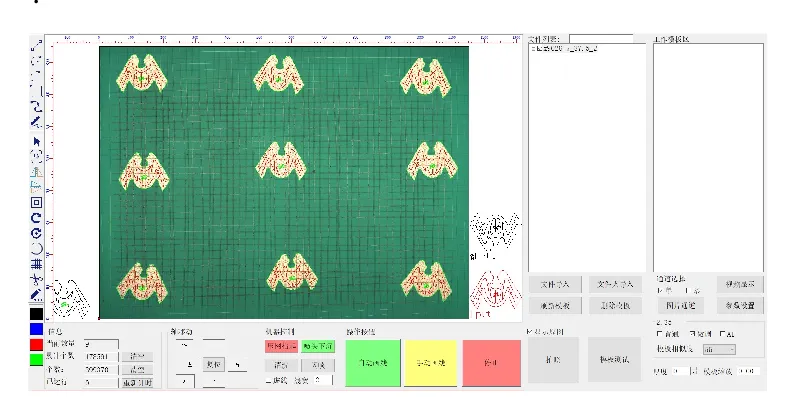Viewport: 795px width, 397px height.
Task: Click the thickness stepper arrows
Action: click(694, 371)
